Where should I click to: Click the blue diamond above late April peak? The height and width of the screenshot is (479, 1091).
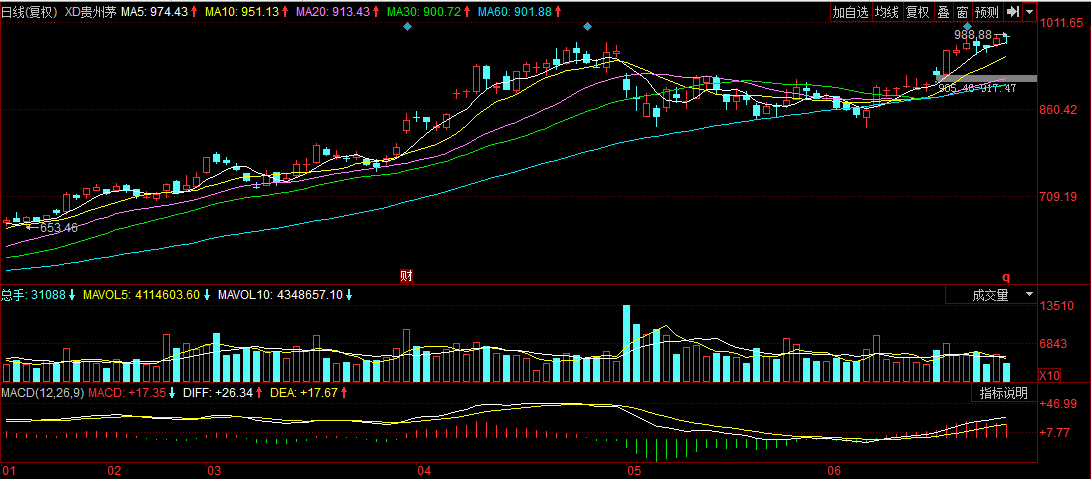pyautogui.click(x=587, y=26)
